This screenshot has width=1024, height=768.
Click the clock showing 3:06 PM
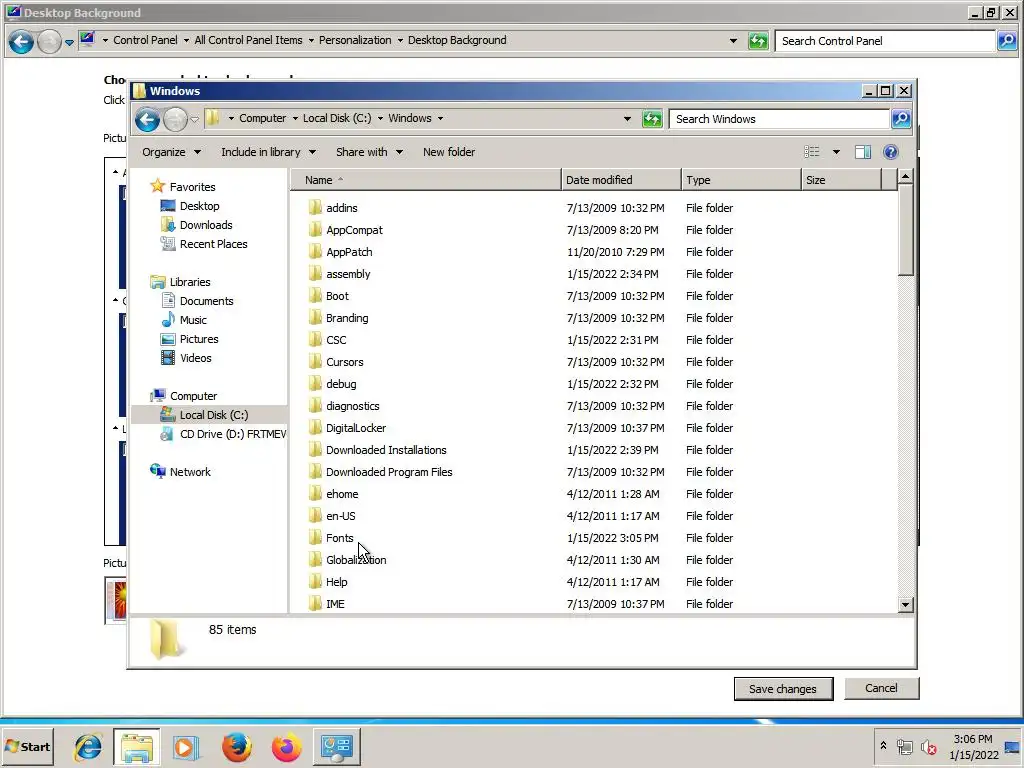(973, 739)
